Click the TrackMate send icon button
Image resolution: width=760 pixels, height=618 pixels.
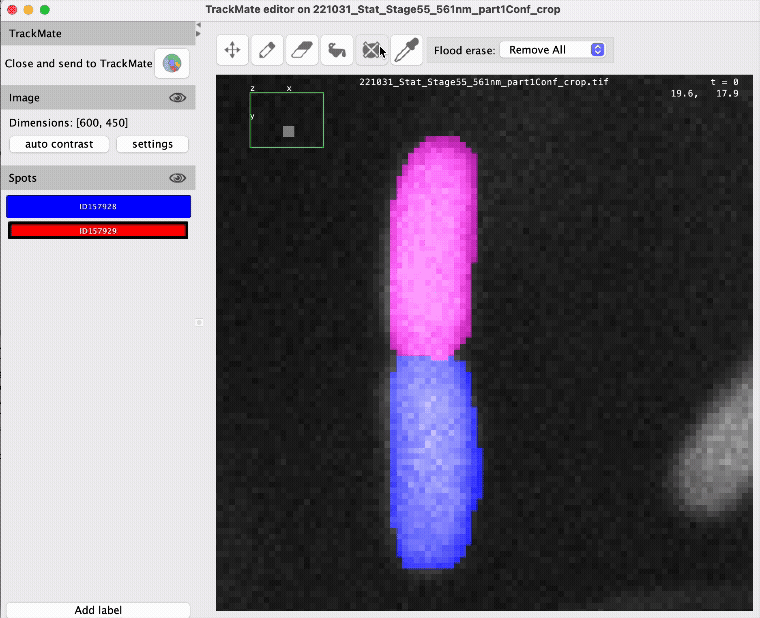[172, 63]
